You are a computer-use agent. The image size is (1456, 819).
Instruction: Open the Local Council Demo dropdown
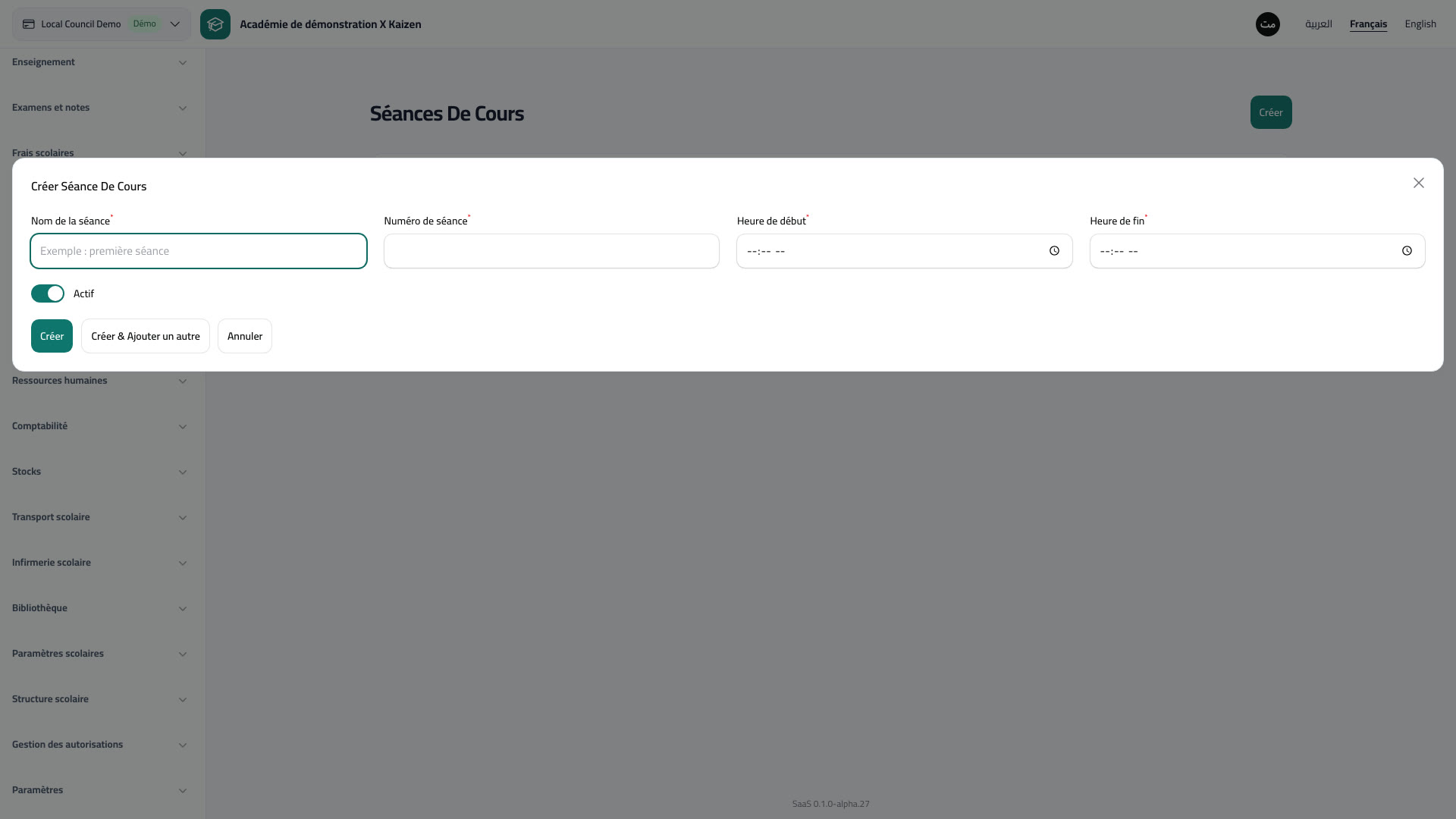[x=102, y=24]
